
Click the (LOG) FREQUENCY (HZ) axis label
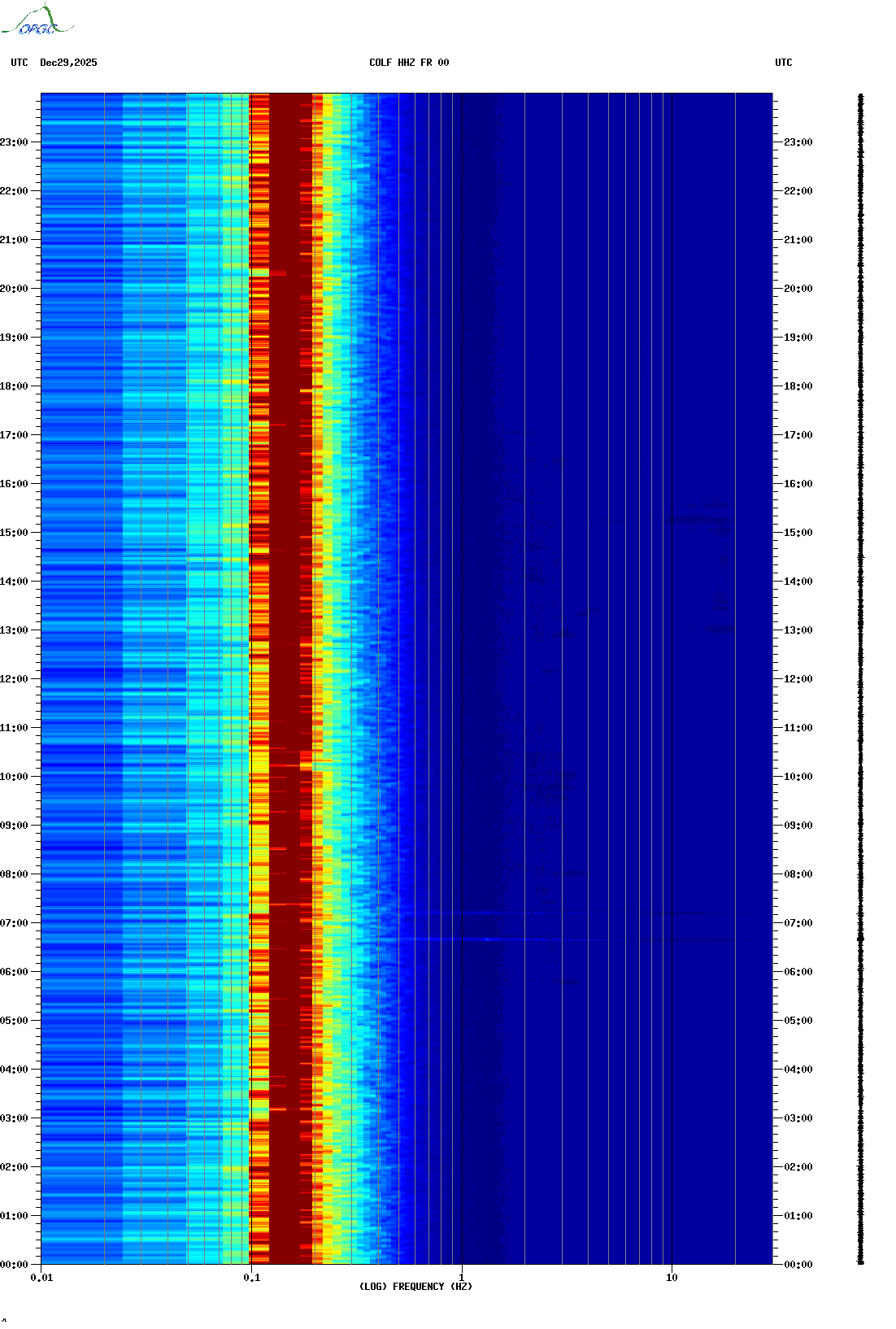point(415,1286)
